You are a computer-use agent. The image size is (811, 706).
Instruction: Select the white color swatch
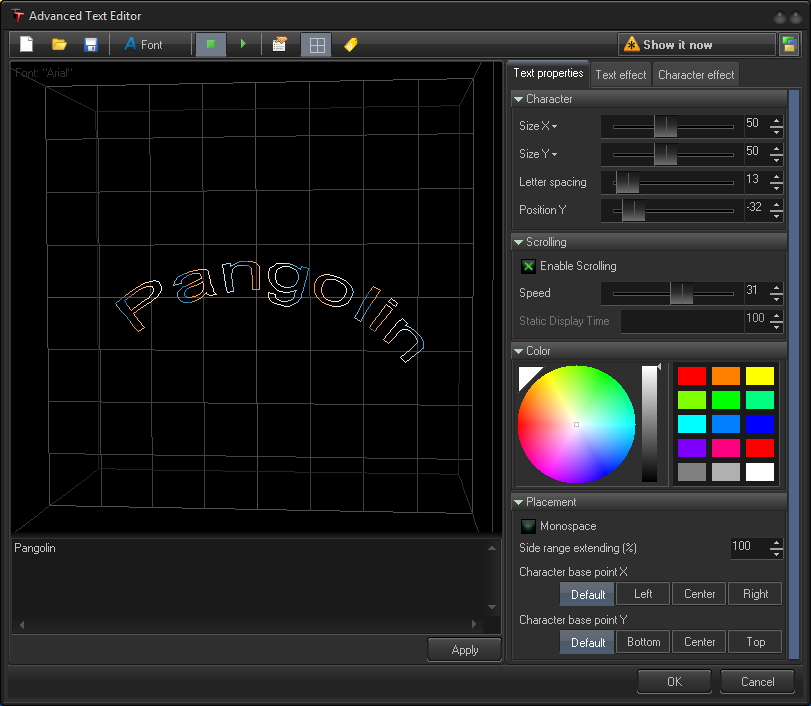coord(760,472)
